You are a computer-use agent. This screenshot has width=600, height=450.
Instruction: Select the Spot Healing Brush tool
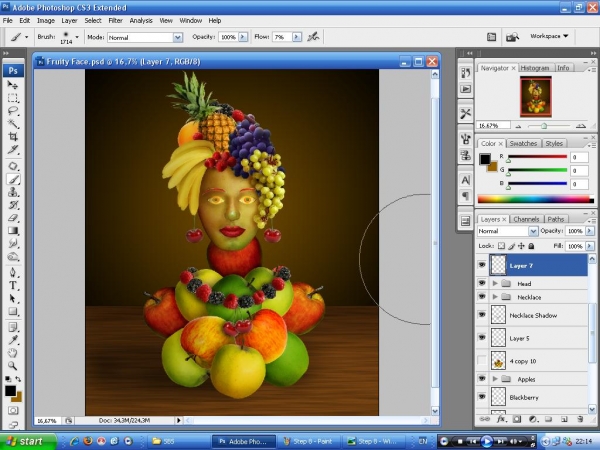coord(13,166)
